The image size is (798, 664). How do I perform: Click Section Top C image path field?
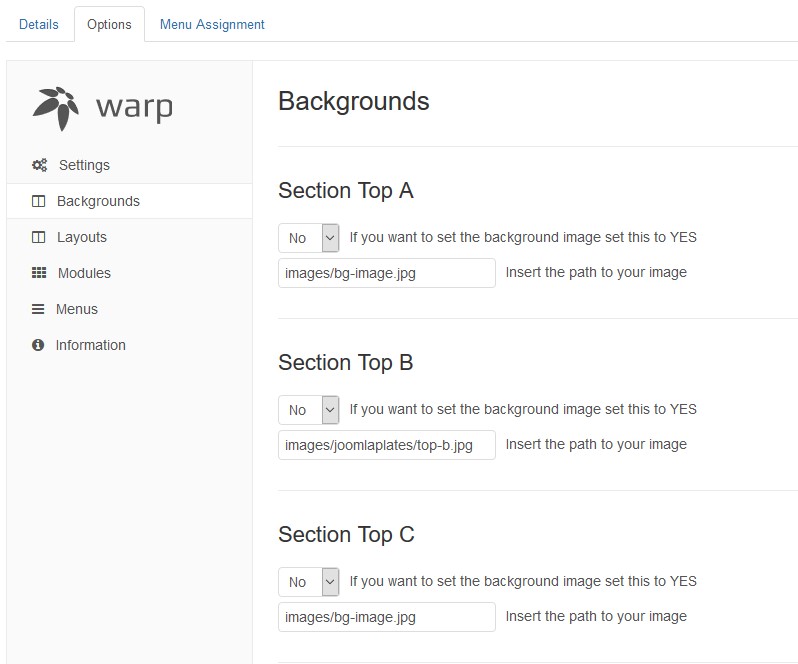point(386,617)
